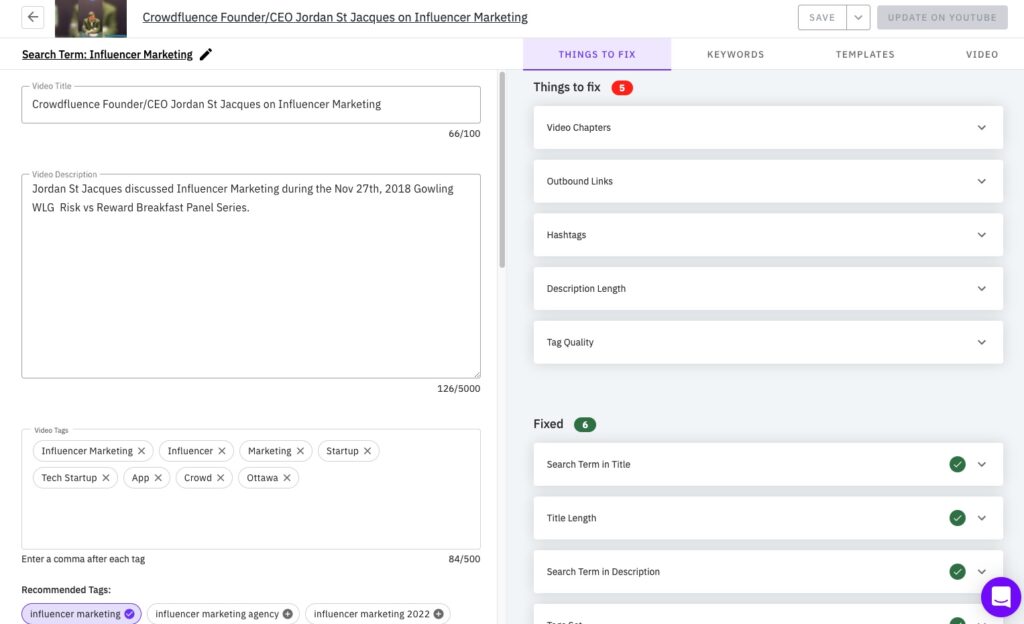Click the 84/500 tags character counter
The image size is (1024, 624).
464,559
